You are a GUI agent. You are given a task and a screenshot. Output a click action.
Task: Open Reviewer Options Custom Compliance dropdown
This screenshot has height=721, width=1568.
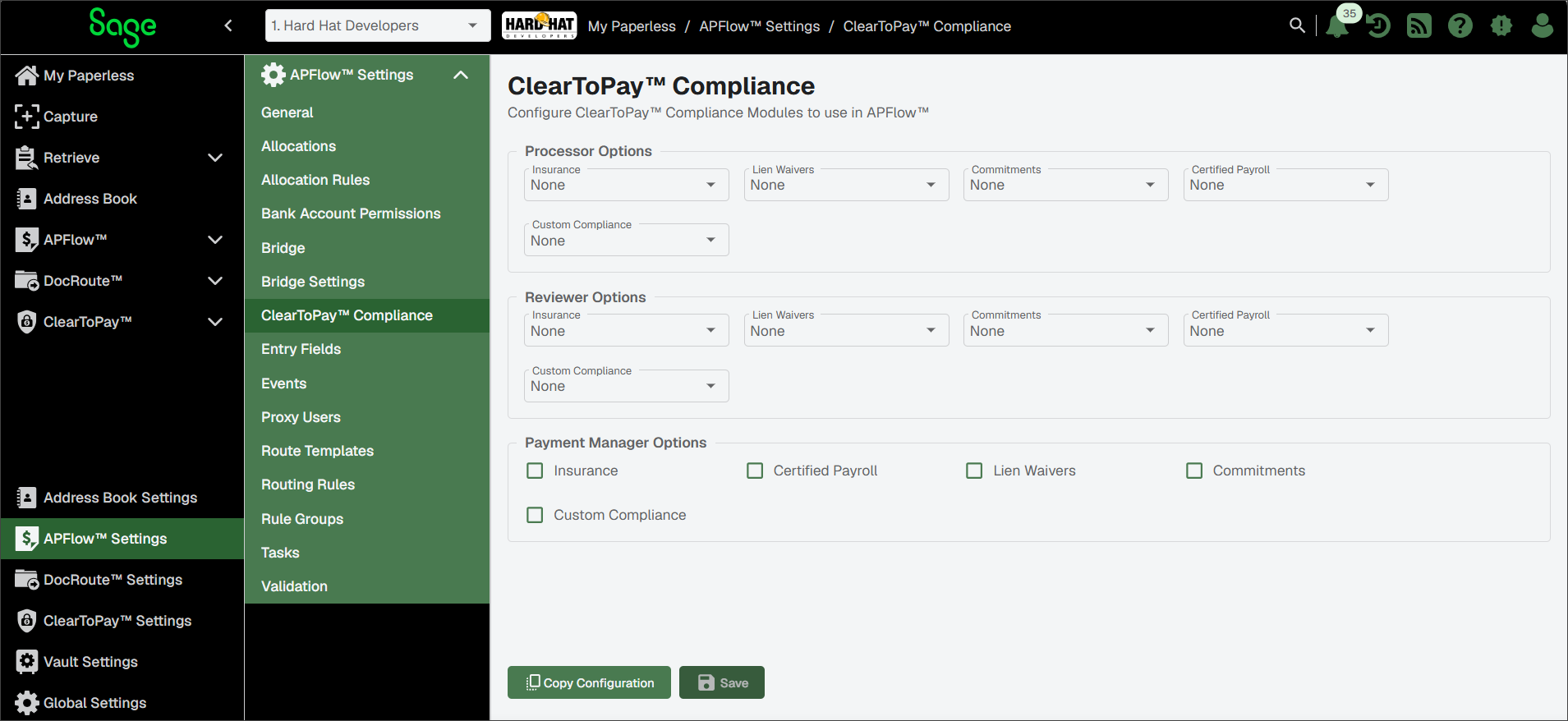click(x=627, y=386)
